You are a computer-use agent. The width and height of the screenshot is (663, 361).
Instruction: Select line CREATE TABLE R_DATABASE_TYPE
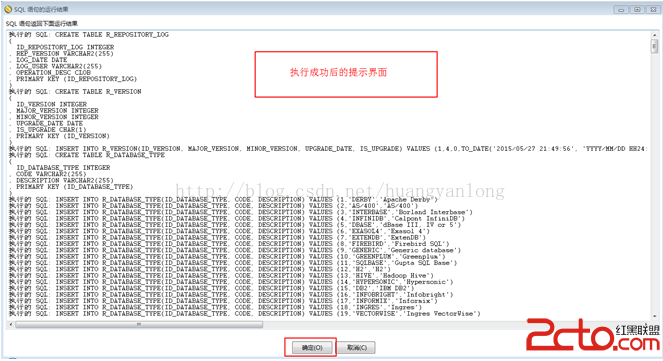(x=87, y=155)
